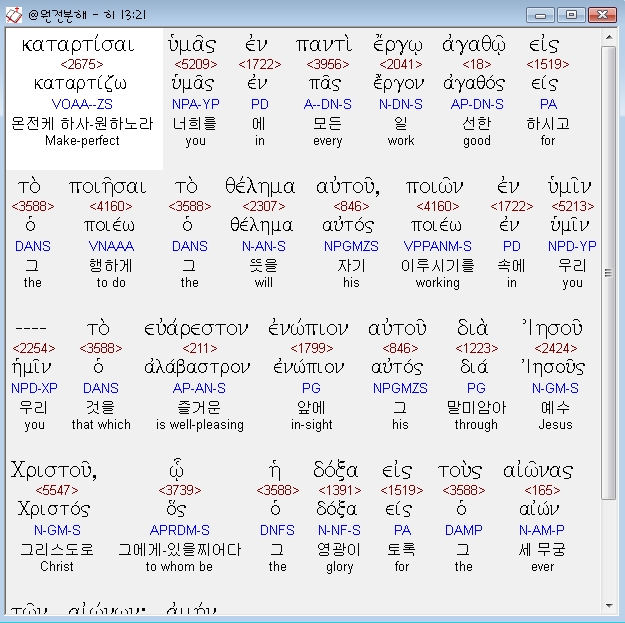
Task: Click Strong's number <5547>
Action: coord(57,490)
